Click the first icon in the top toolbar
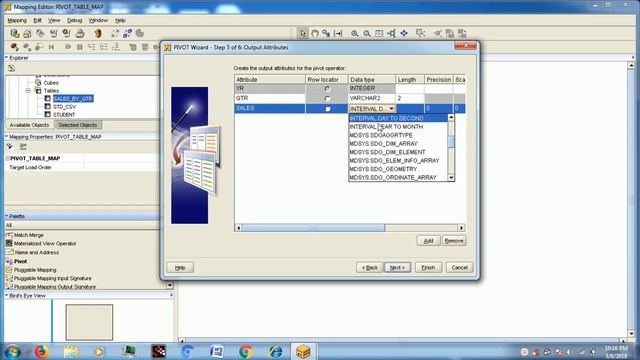Screen dimensions: 640x360 coord(15,33)
